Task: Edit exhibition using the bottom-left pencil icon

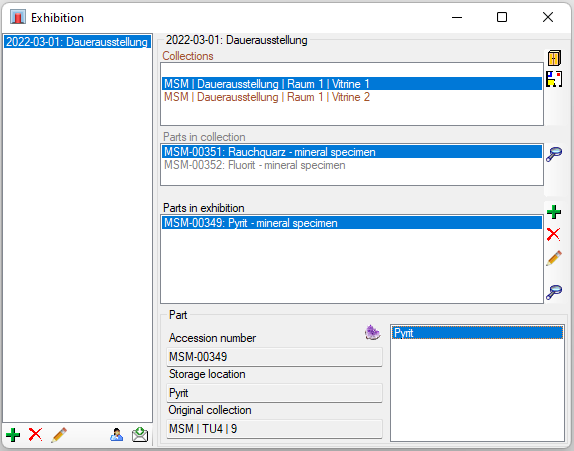Action: (x=59, y=435)
